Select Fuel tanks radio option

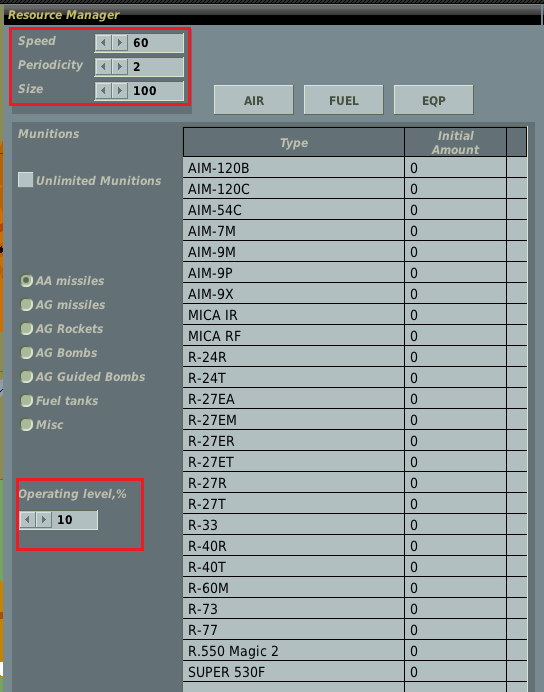[x=26, y=401]
